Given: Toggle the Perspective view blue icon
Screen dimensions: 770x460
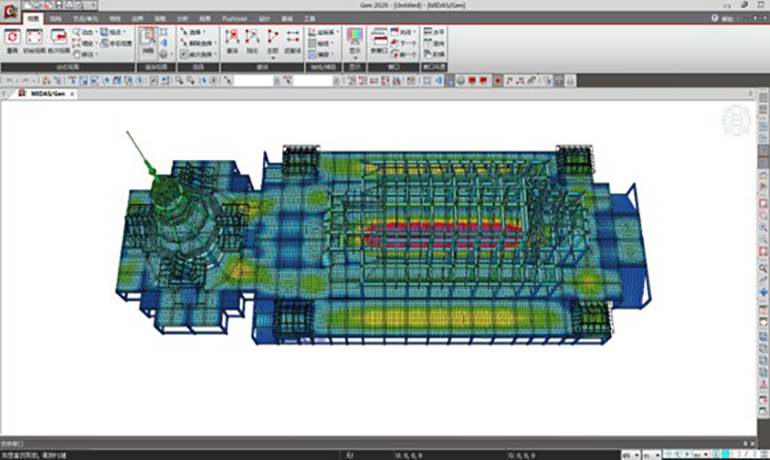Looking at the screenshot, I should 164,43.
